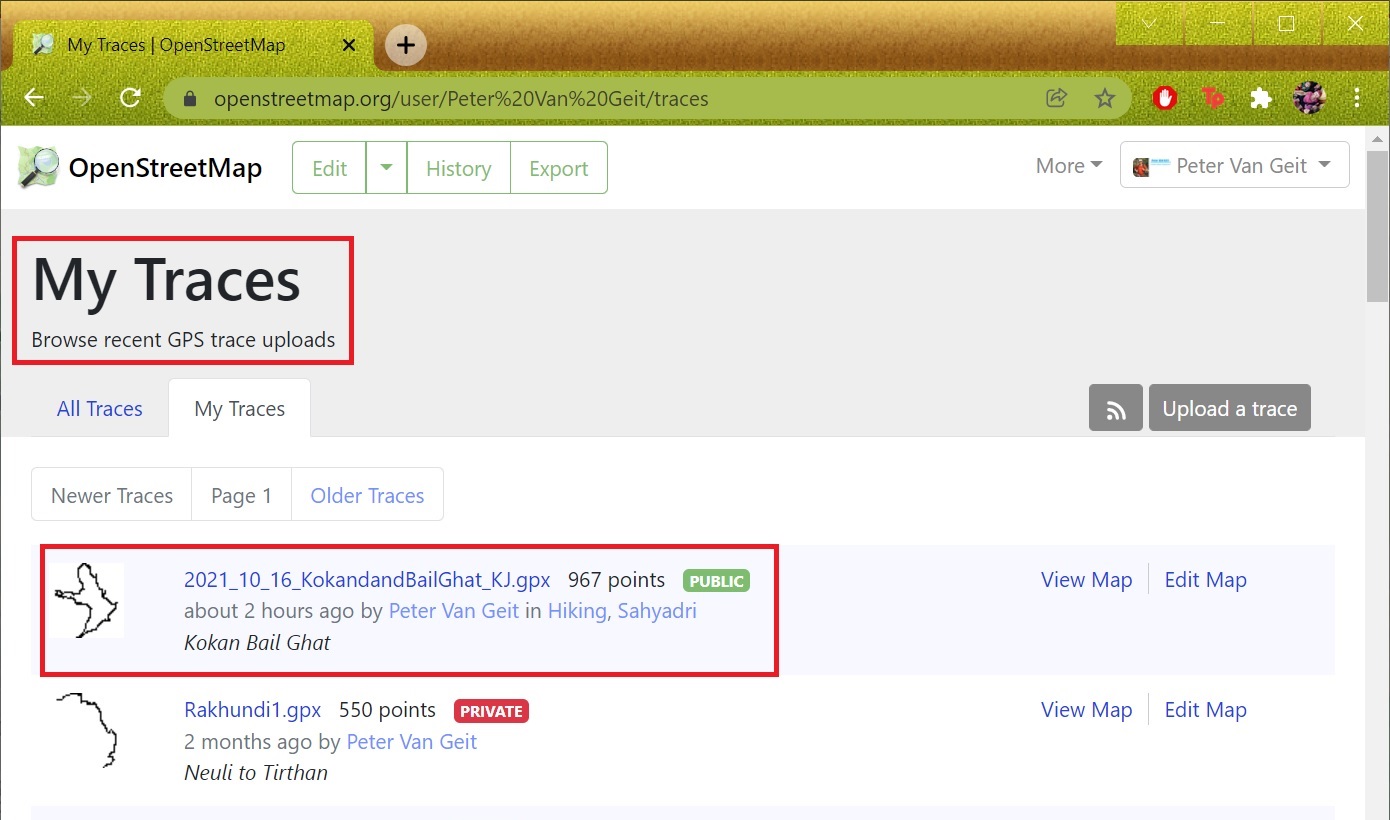Close the My Traces browser tab
The width and height of the screenshot is (1390, 820).
pyautogui.click(x=349, y=45)
